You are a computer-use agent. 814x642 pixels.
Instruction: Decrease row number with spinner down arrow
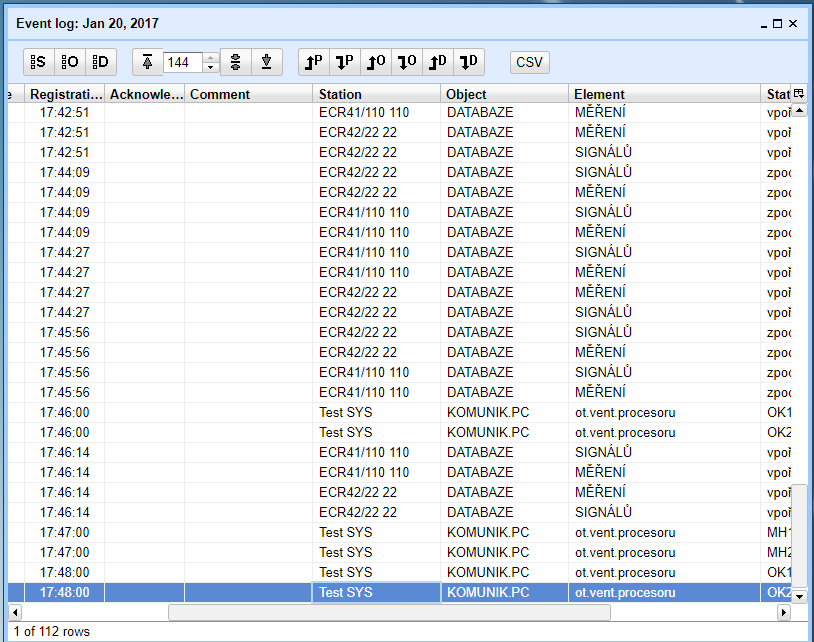[210, 67]
